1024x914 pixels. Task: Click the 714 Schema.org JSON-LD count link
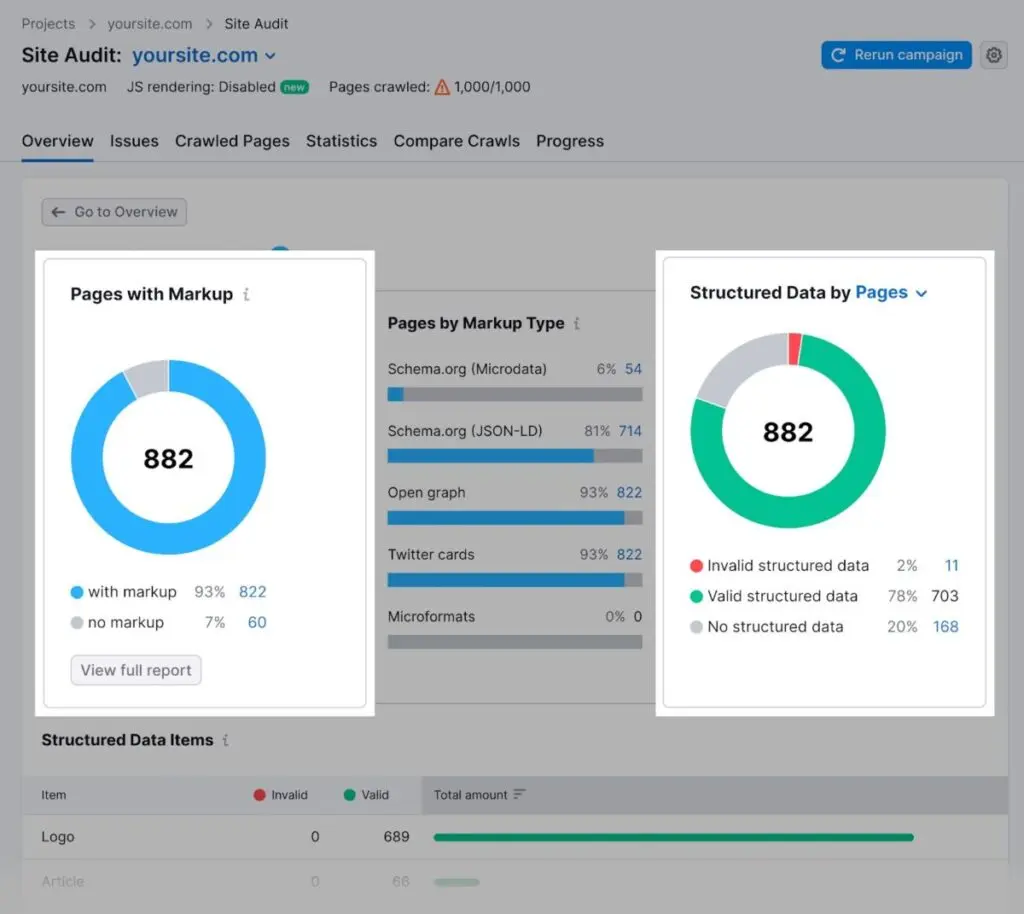click(629, 431)
